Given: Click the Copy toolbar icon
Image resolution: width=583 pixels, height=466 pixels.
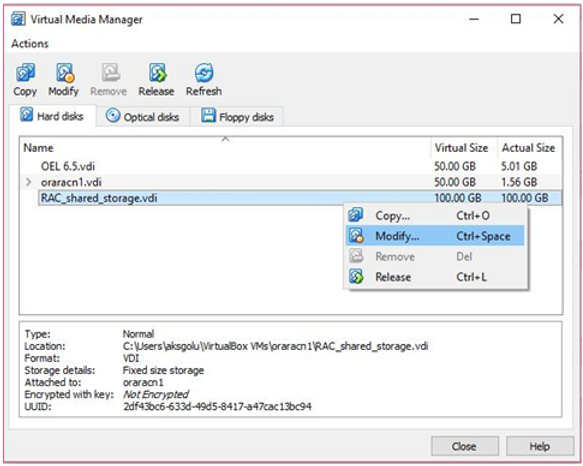Looking at the screenshot, I should pos(25,72).
